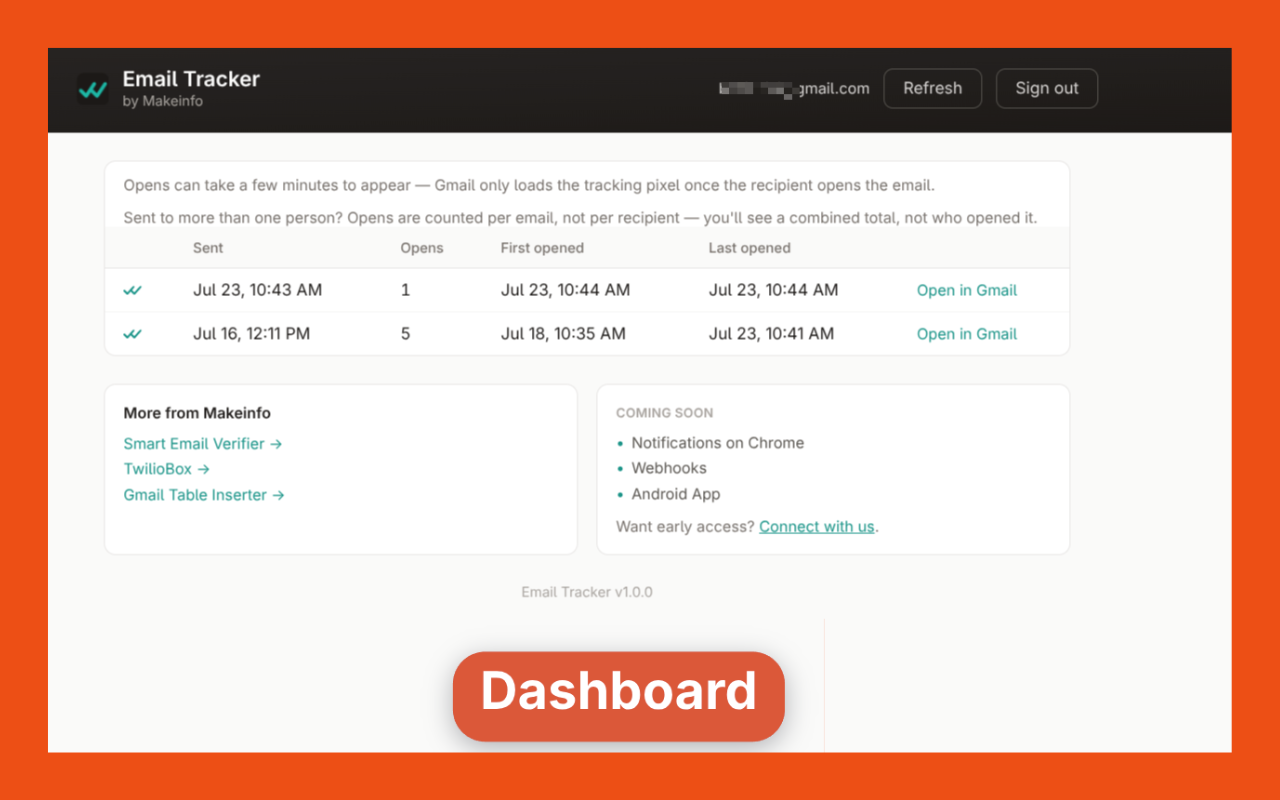Visit the TwilioBox link
The width and height of the screenshot is (1280, 800).
coord(166,469)
